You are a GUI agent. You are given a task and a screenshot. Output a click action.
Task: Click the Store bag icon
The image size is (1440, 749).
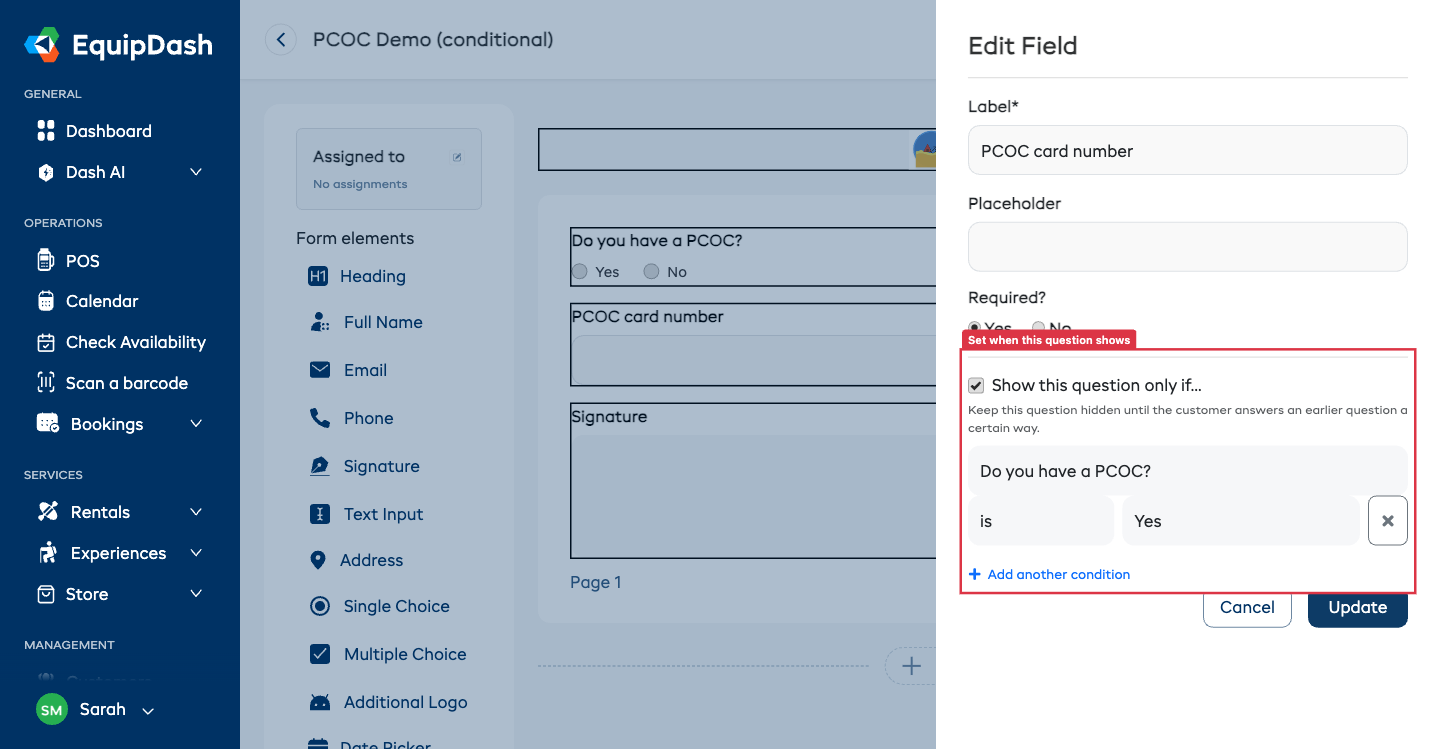pyautogui.click(x=45, y=594)
